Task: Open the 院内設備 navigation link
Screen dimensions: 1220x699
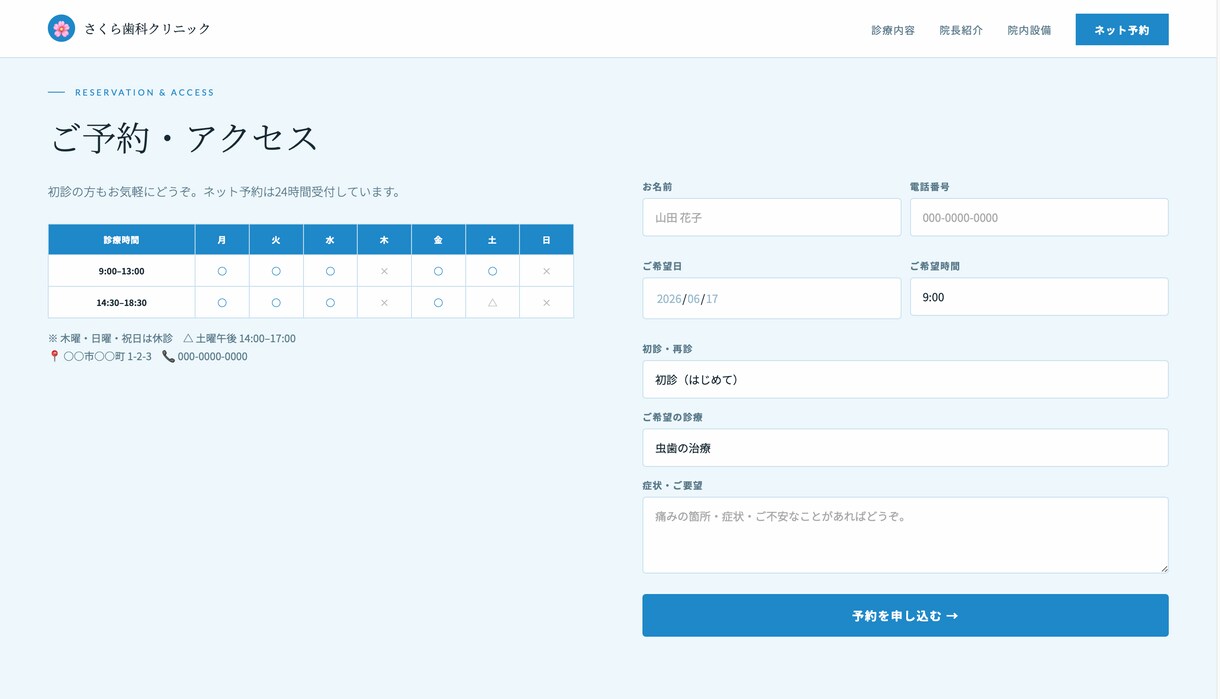Action: [1029, 30]
